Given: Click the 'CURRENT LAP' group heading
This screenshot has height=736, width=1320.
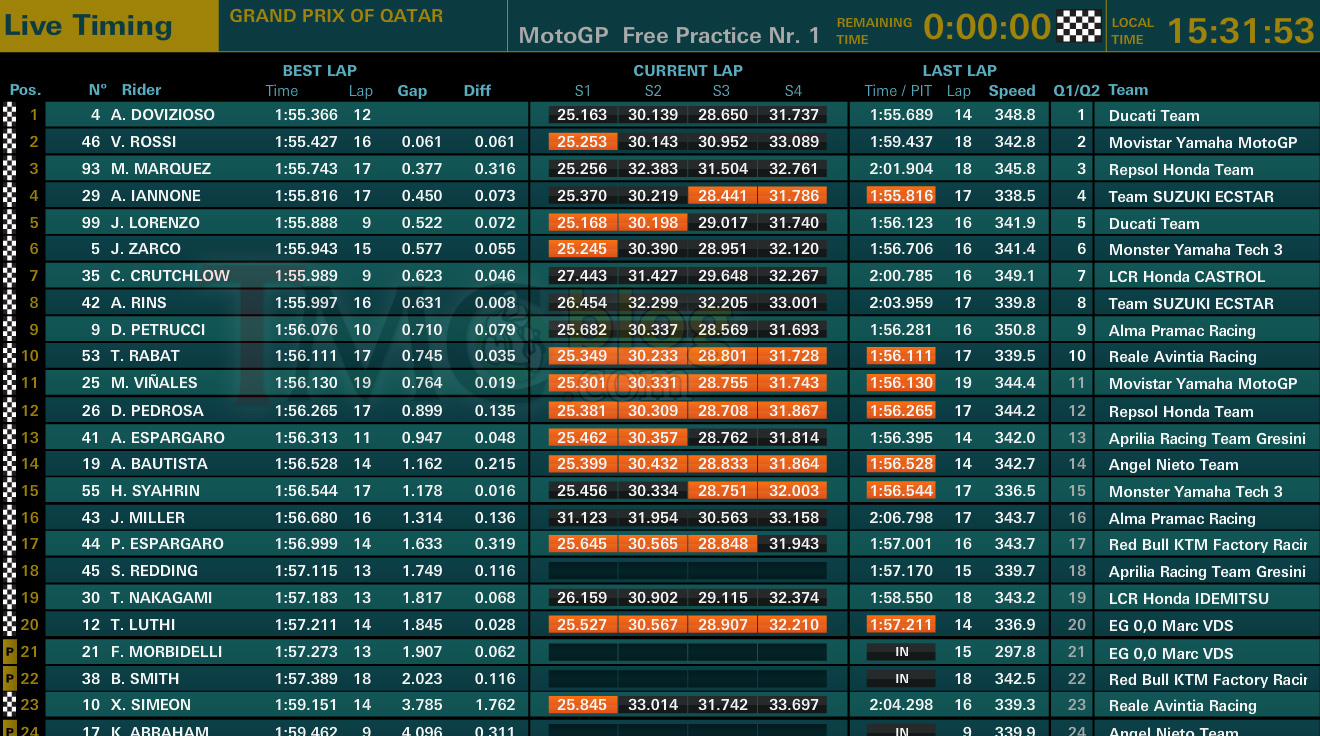Looking at the screenshot, I should tap(688, 70).
